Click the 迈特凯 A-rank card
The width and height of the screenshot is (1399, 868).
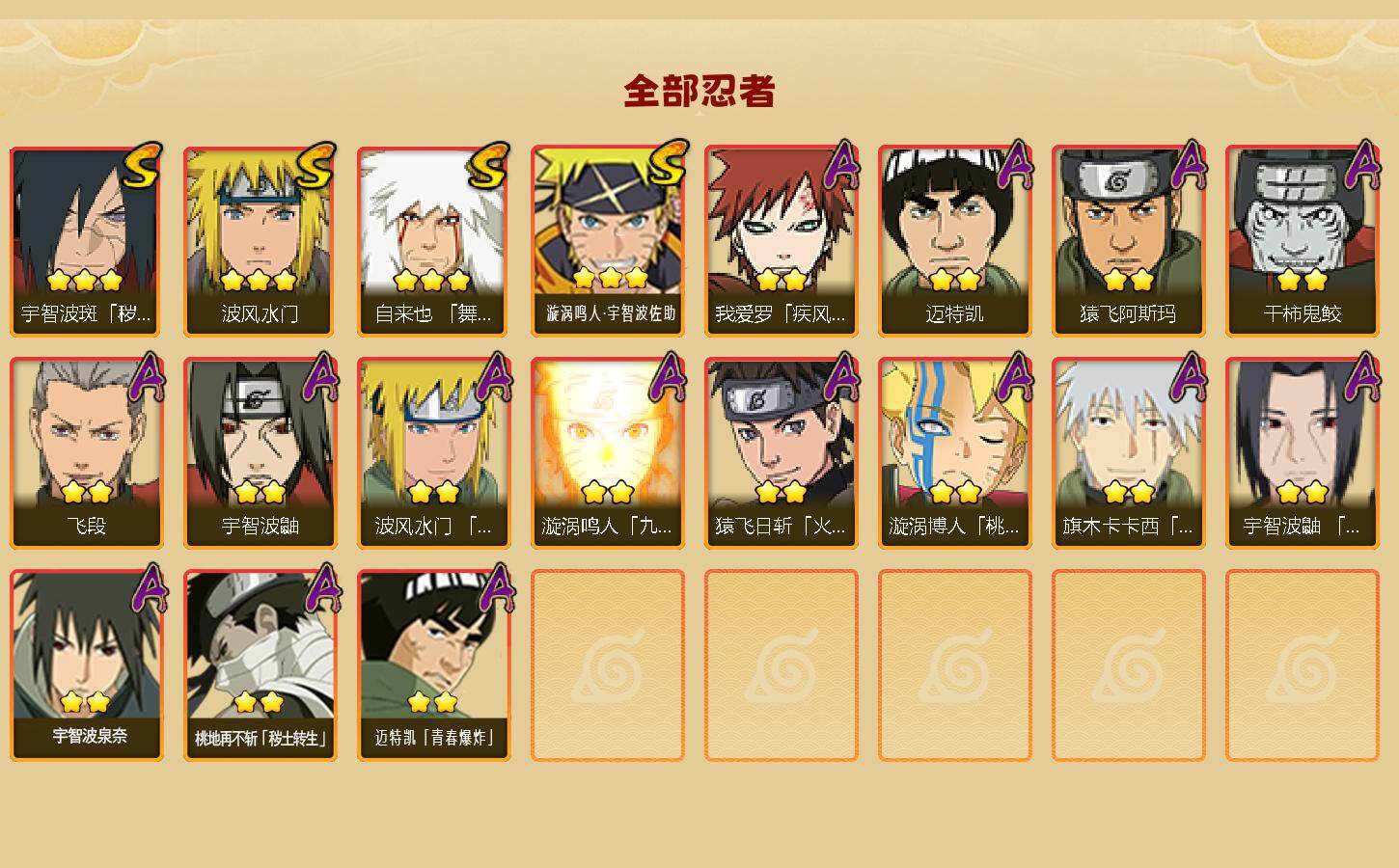tap(954, 241)
